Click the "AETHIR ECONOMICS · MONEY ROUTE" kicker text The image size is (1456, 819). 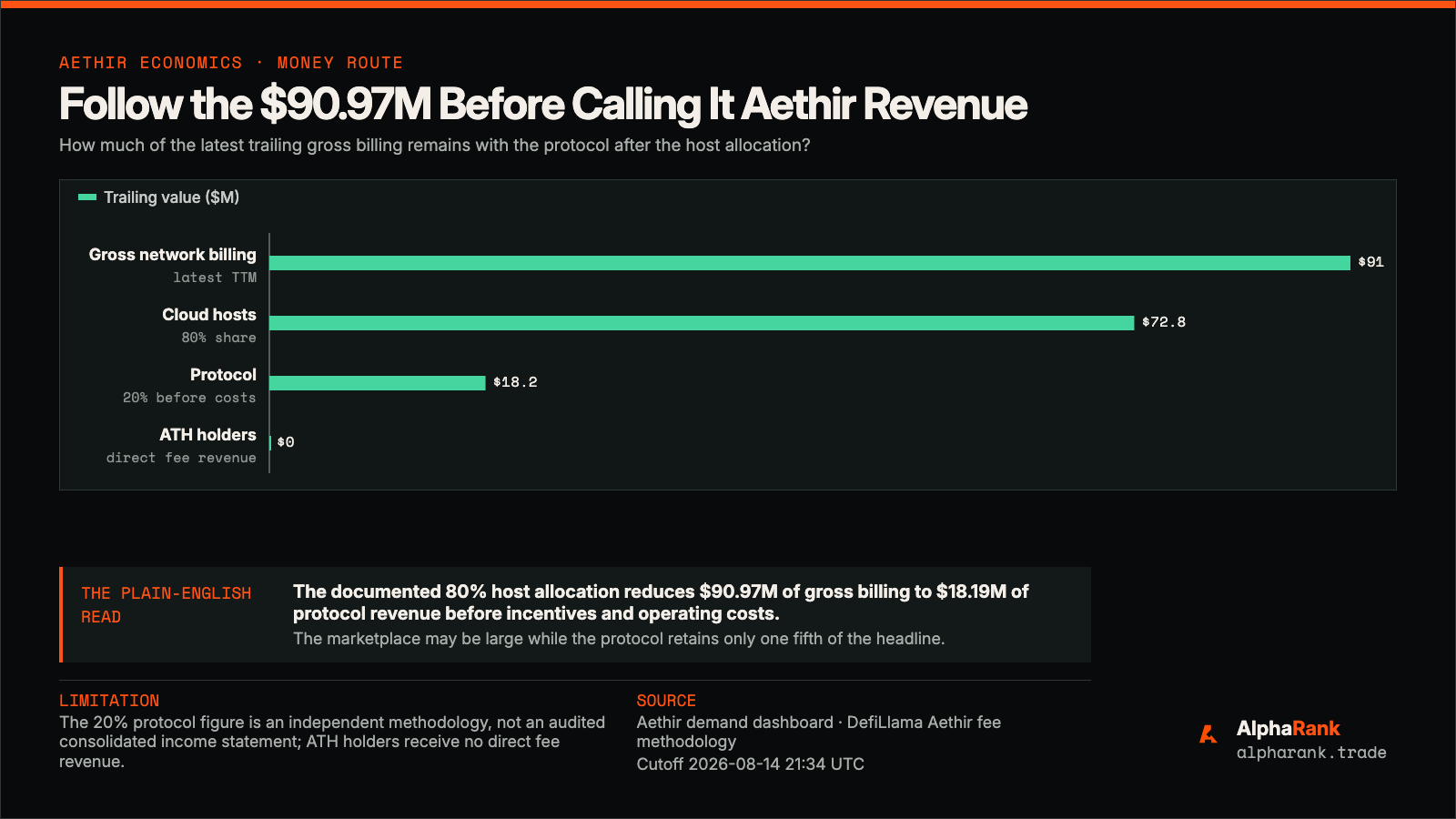coord(231,63)
